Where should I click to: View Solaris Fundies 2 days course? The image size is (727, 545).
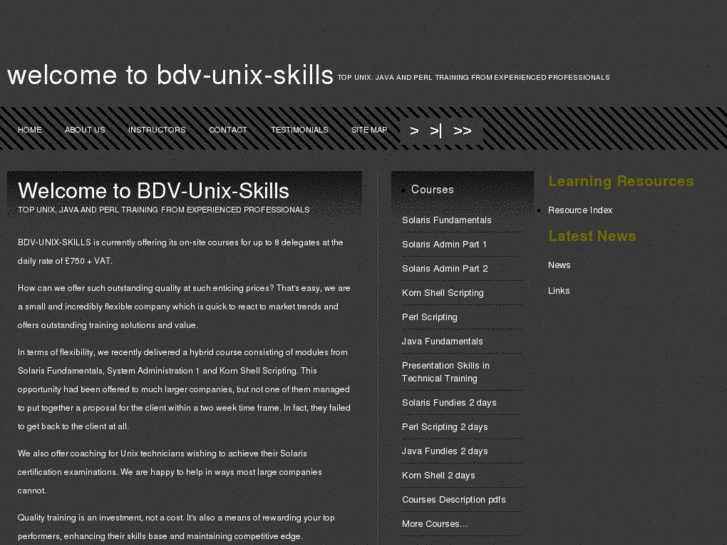[449, 403]
